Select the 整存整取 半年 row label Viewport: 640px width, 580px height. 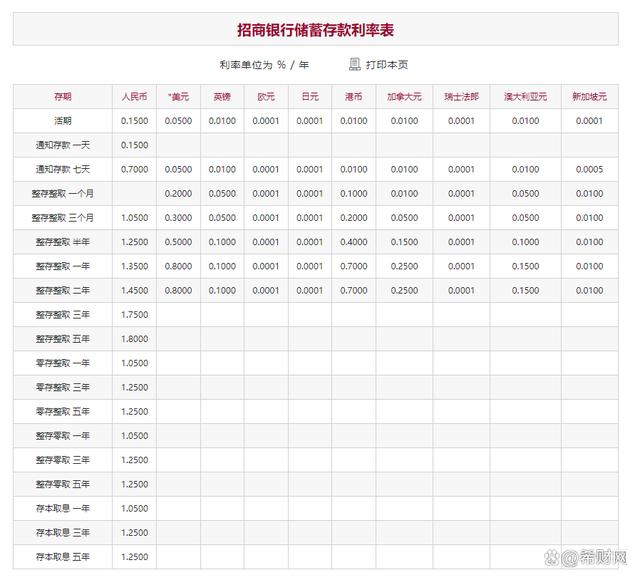pos(63,242)
